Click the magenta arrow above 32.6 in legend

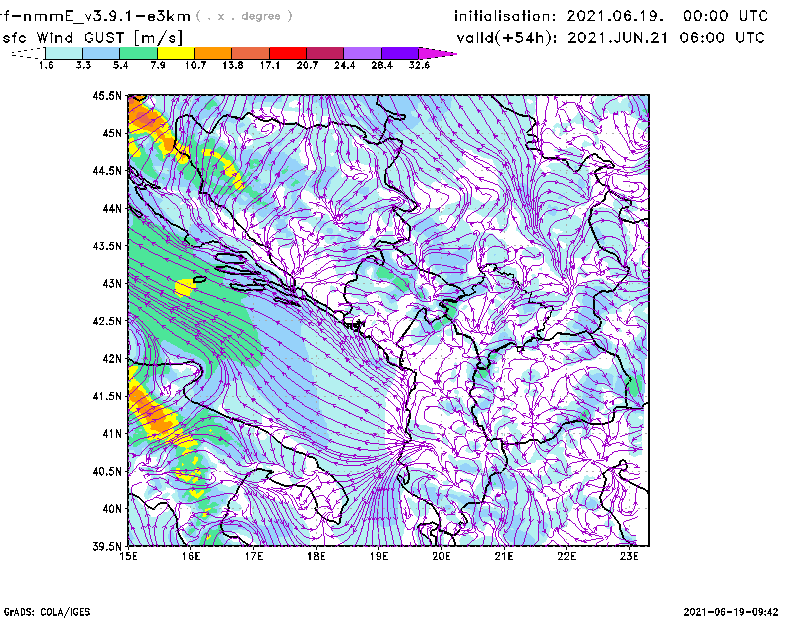[x=437, y=53]
